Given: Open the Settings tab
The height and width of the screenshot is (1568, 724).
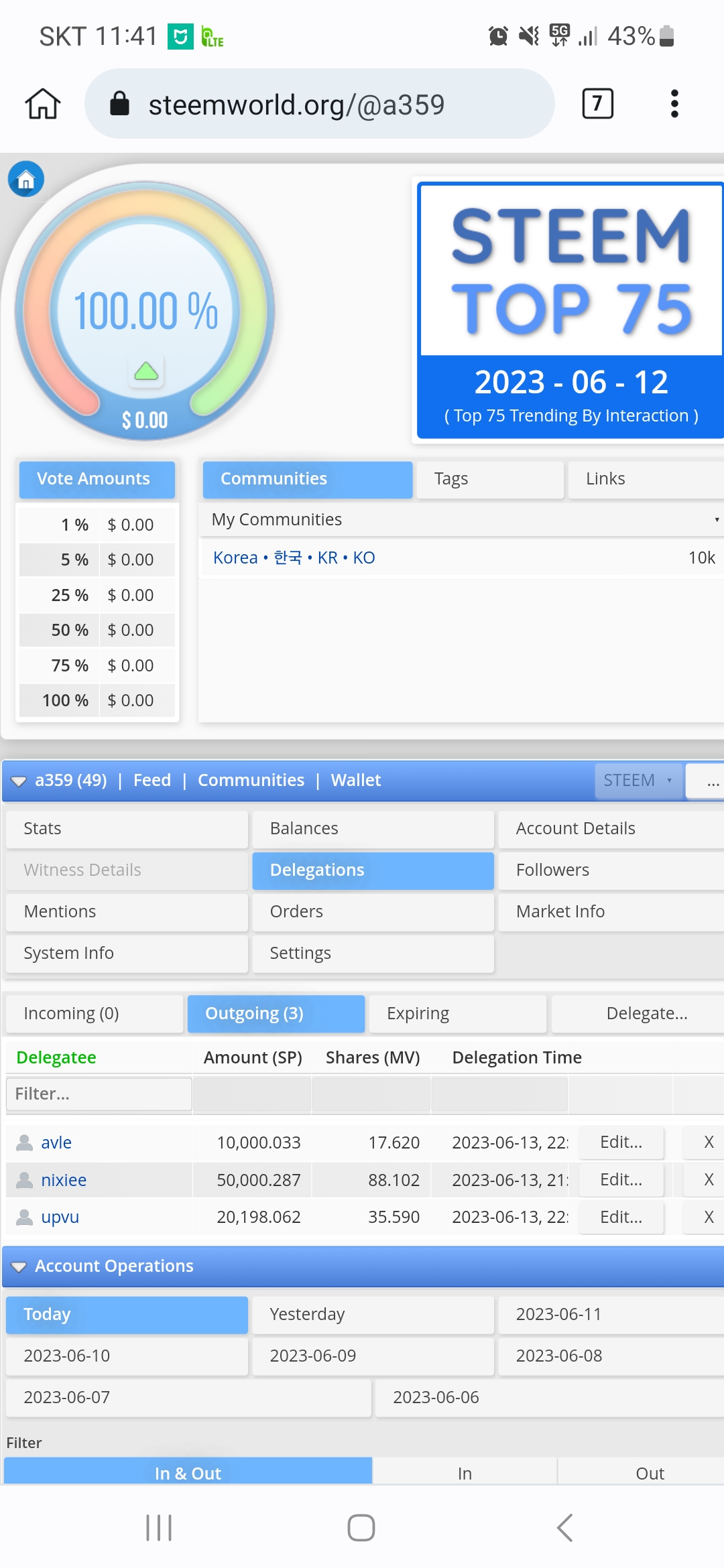Looking at the screenshot, I should (373, 954).
